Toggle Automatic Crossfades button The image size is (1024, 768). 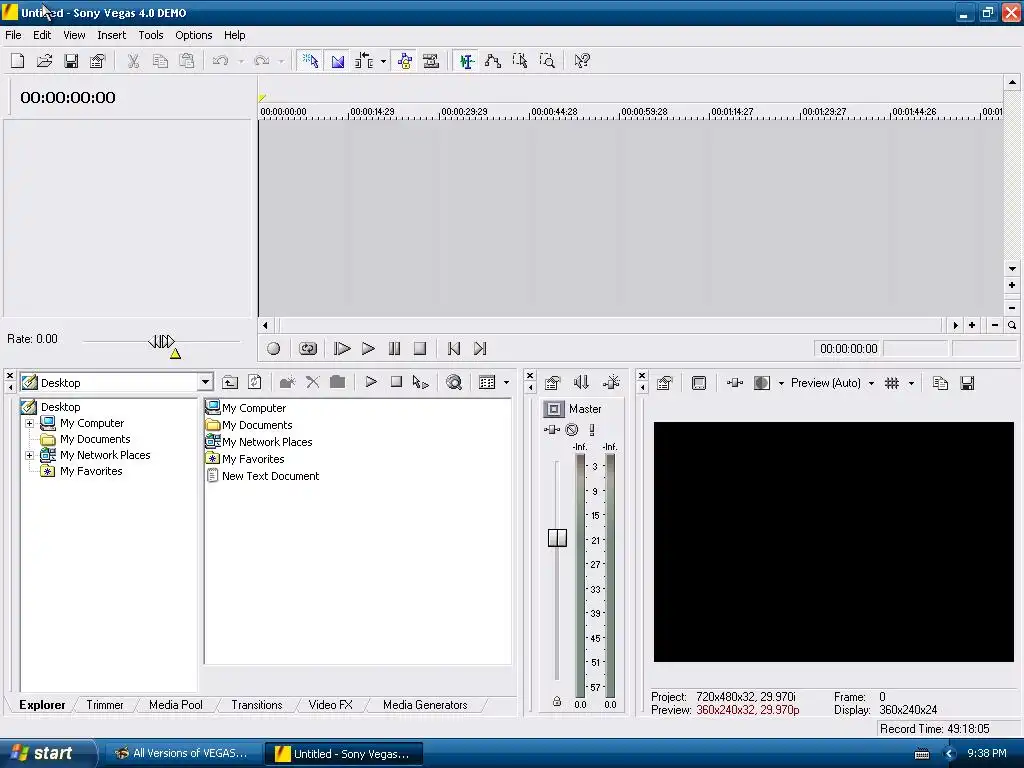point(338,61)
